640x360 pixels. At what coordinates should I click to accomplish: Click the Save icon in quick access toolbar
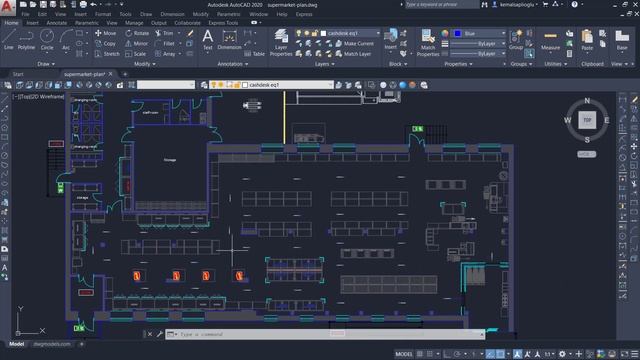43,4
